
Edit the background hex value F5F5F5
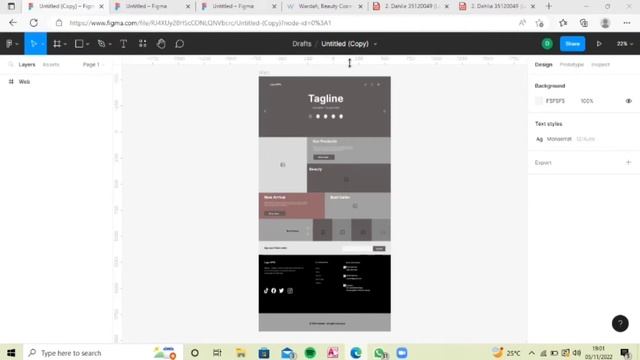(x=555, y=101)
